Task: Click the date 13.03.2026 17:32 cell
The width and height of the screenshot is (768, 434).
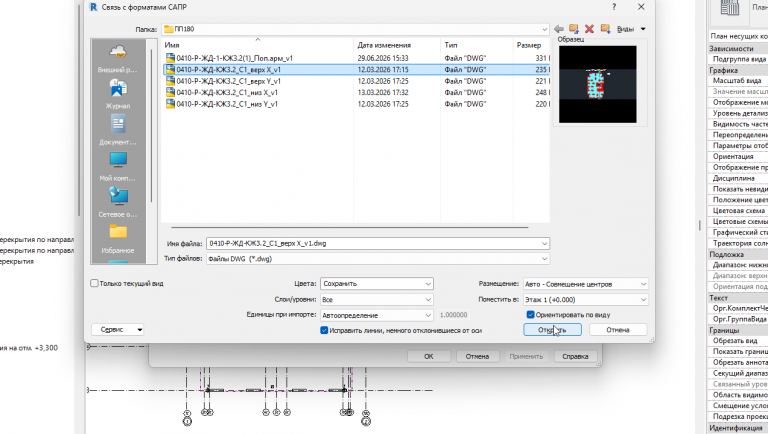Action: [383, 92]
